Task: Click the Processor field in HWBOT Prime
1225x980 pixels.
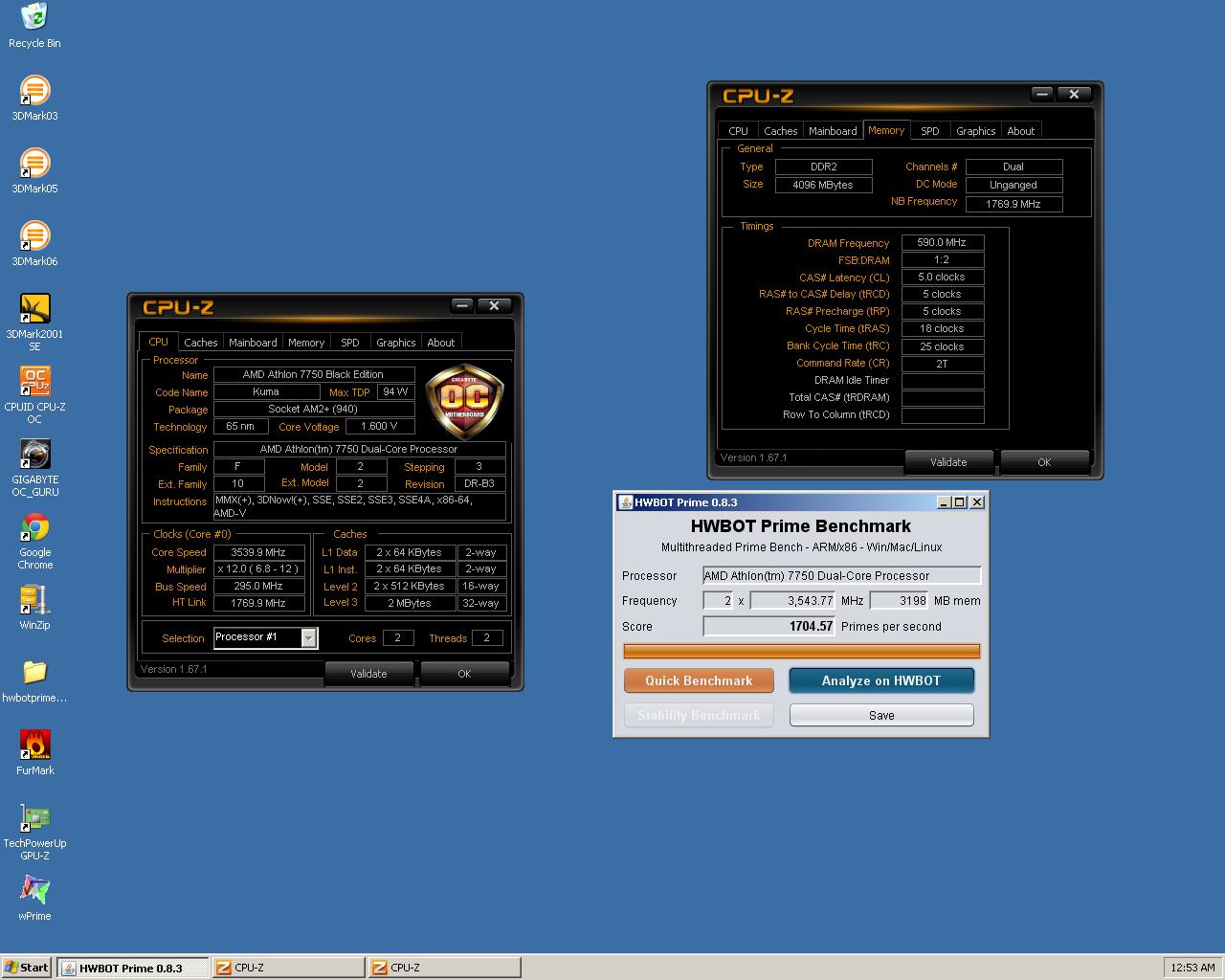Action: (x=842, y=575)
